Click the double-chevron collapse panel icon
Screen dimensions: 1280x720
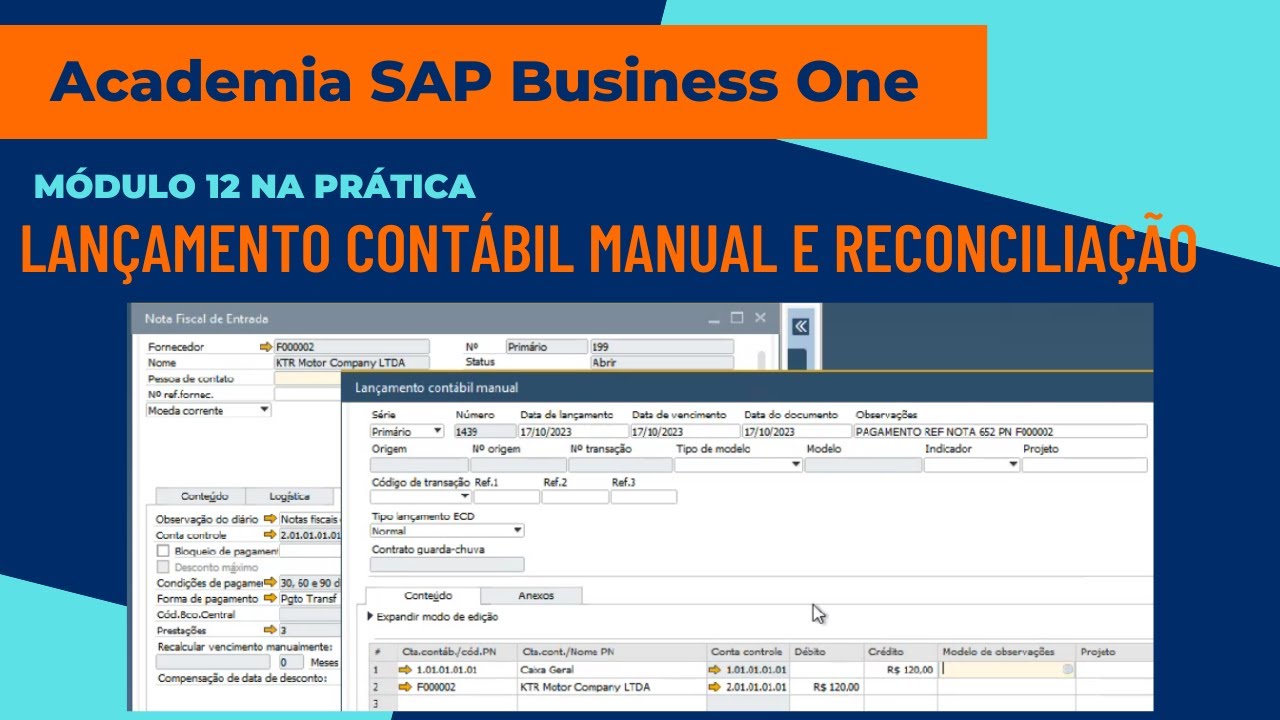pos(800,327)
